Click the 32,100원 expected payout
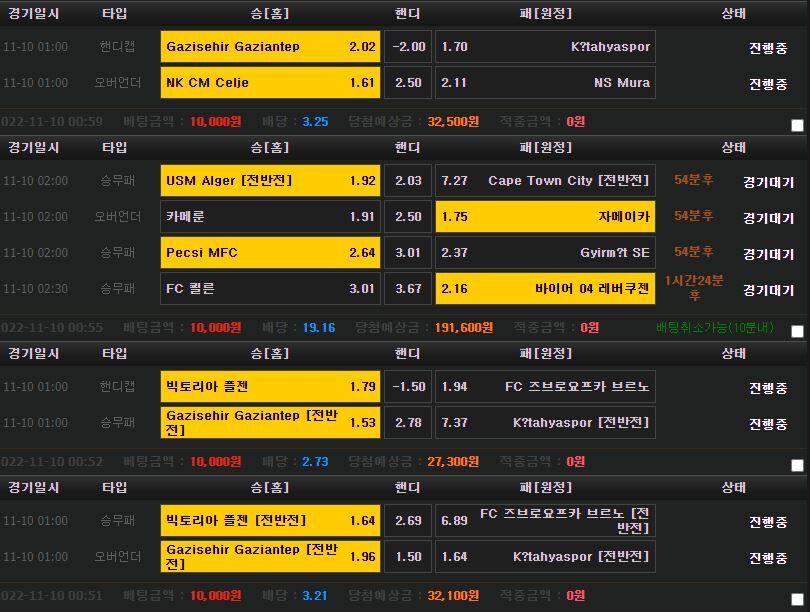This screenshot has height=612, width=810. point(453,596)
